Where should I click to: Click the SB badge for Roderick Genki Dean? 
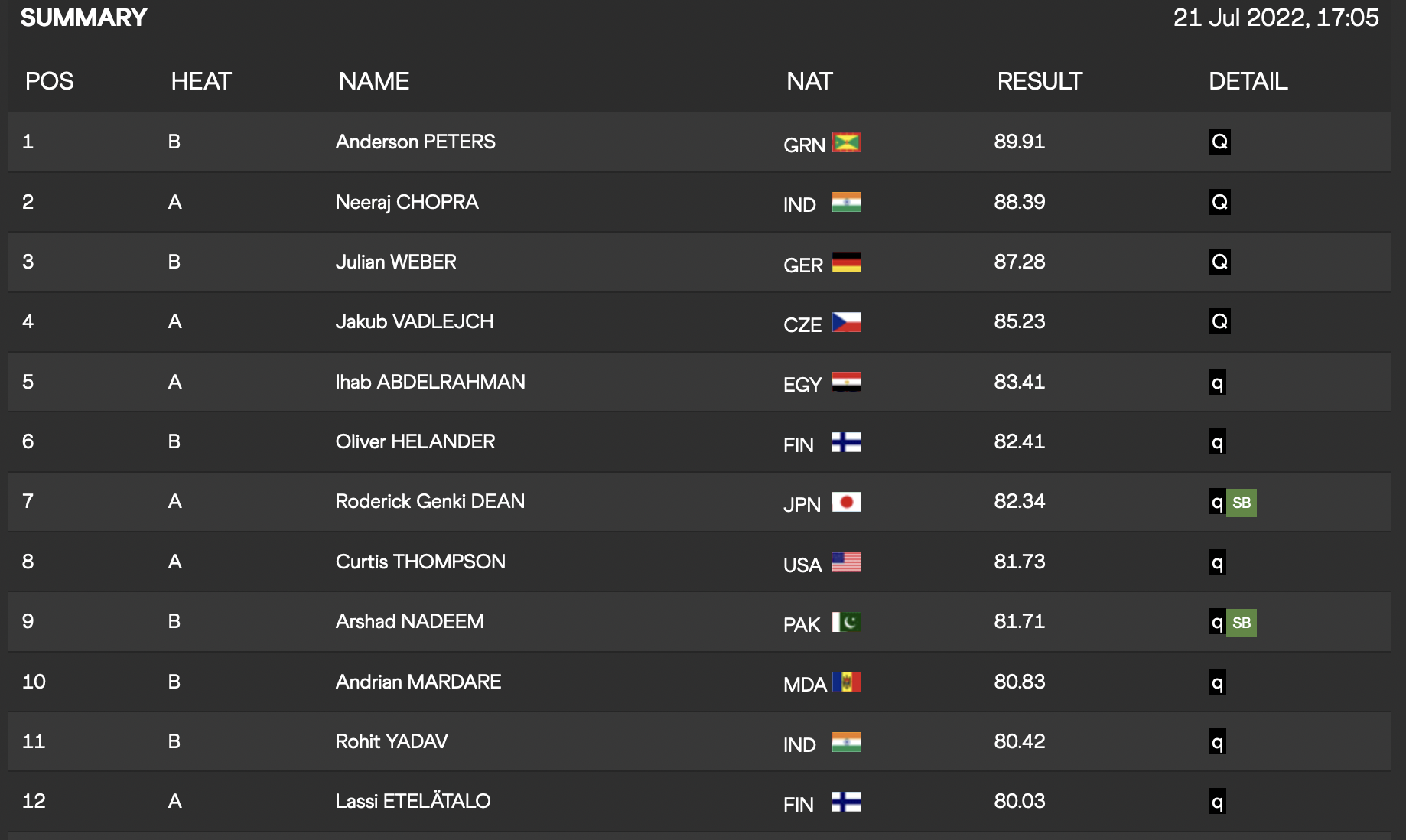tap(1242, 503)
